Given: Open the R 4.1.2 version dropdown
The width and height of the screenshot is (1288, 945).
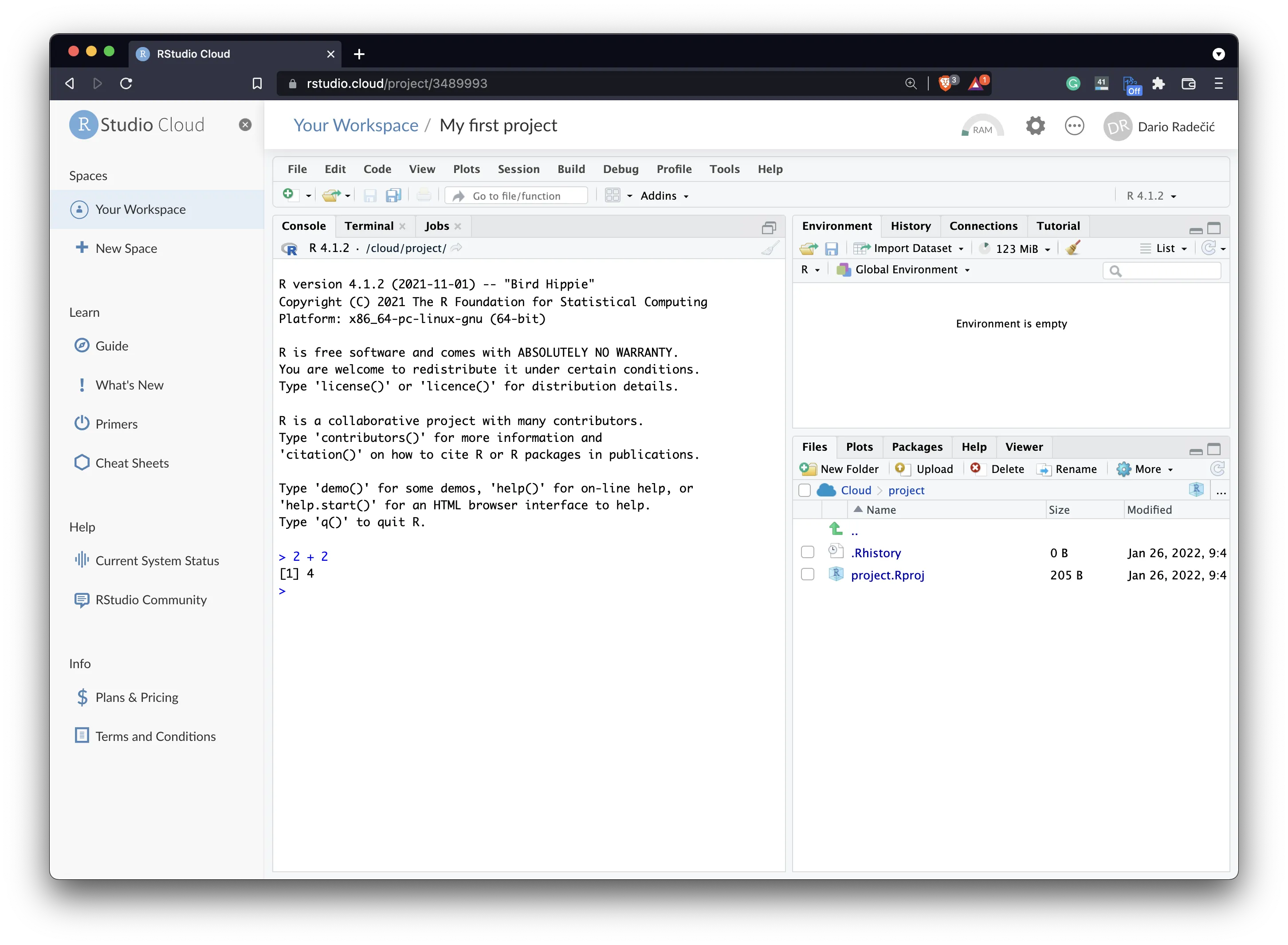Looking at the screenshot, I should 1151,196.
